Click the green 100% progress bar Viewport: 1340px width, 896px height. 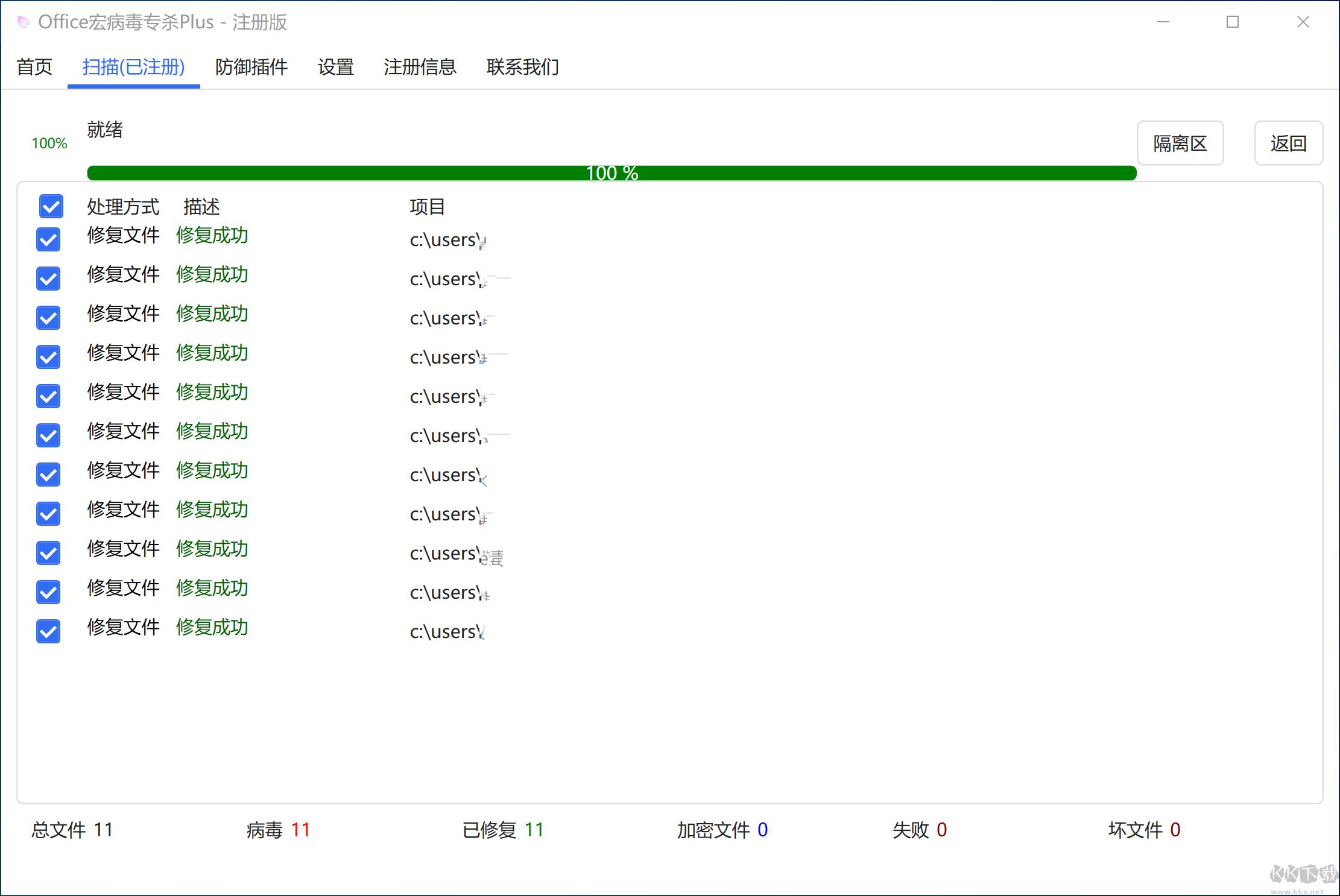pos(611,172)
